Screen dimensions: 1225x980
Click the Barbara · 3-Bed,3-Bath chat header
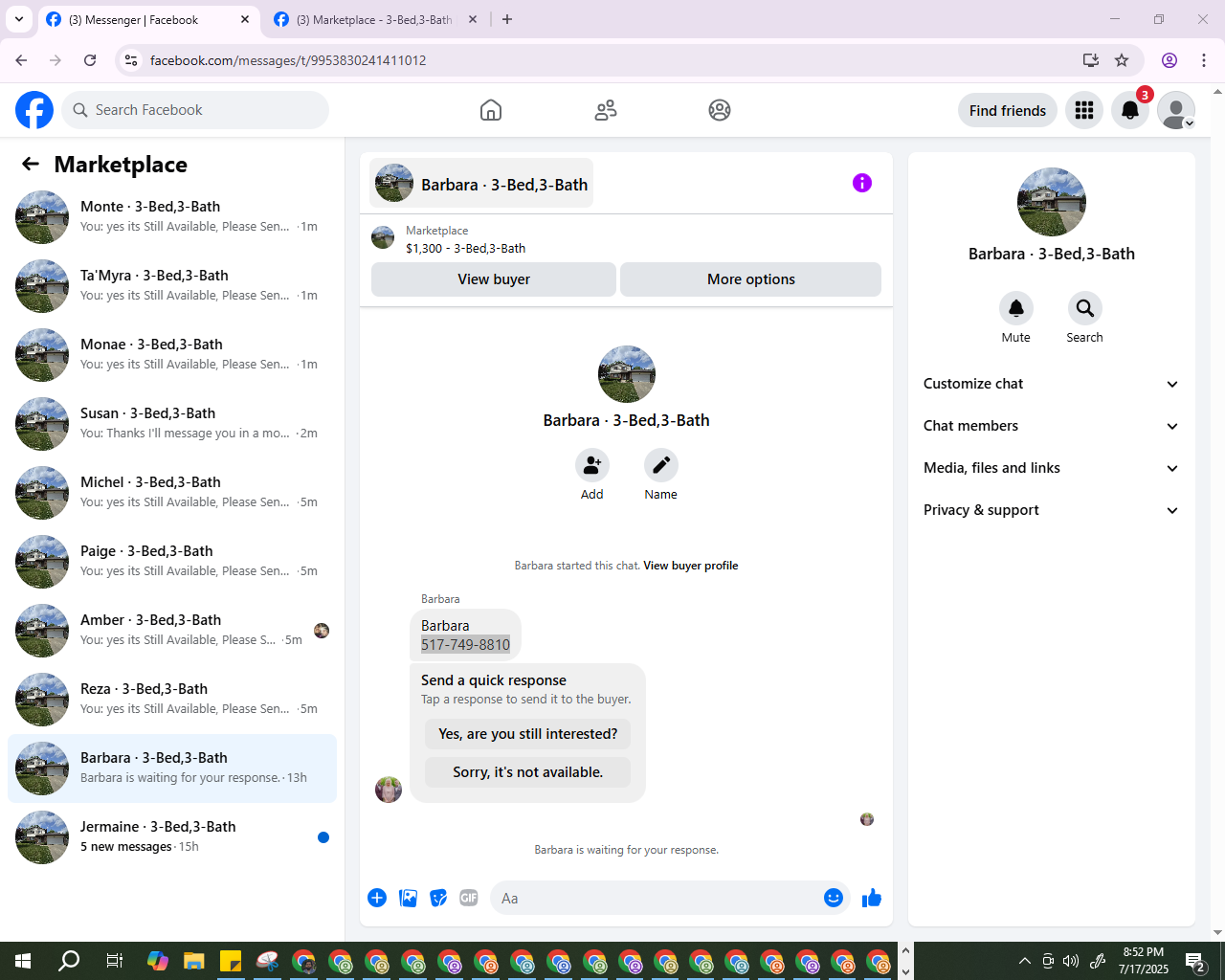pos(481,184)
